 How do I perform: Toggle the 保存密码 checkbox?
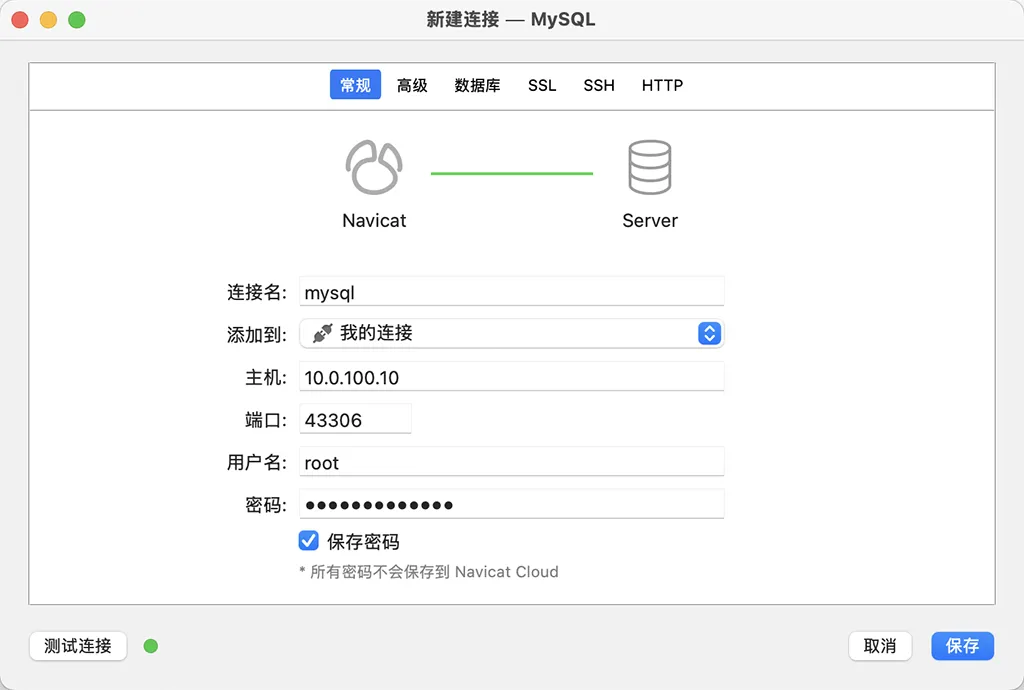(309, 541)
